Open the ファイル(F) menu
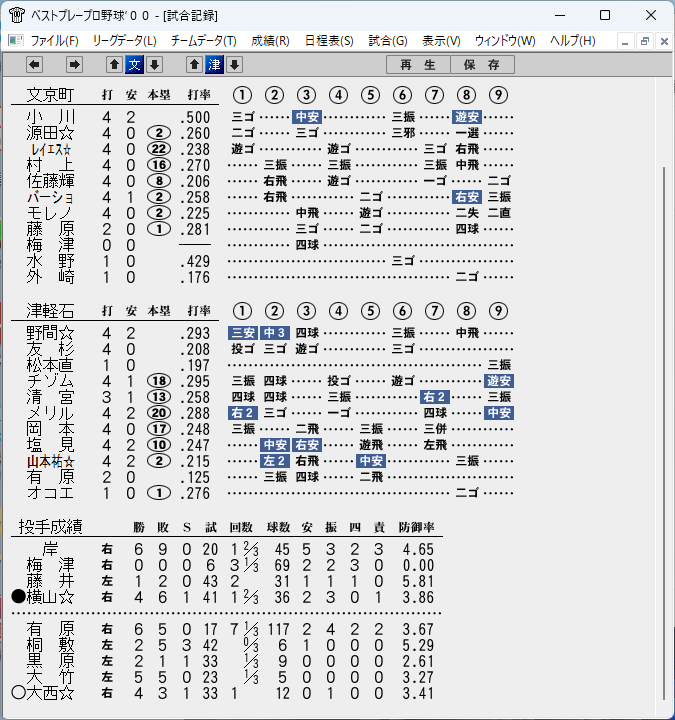 point(54,41)
